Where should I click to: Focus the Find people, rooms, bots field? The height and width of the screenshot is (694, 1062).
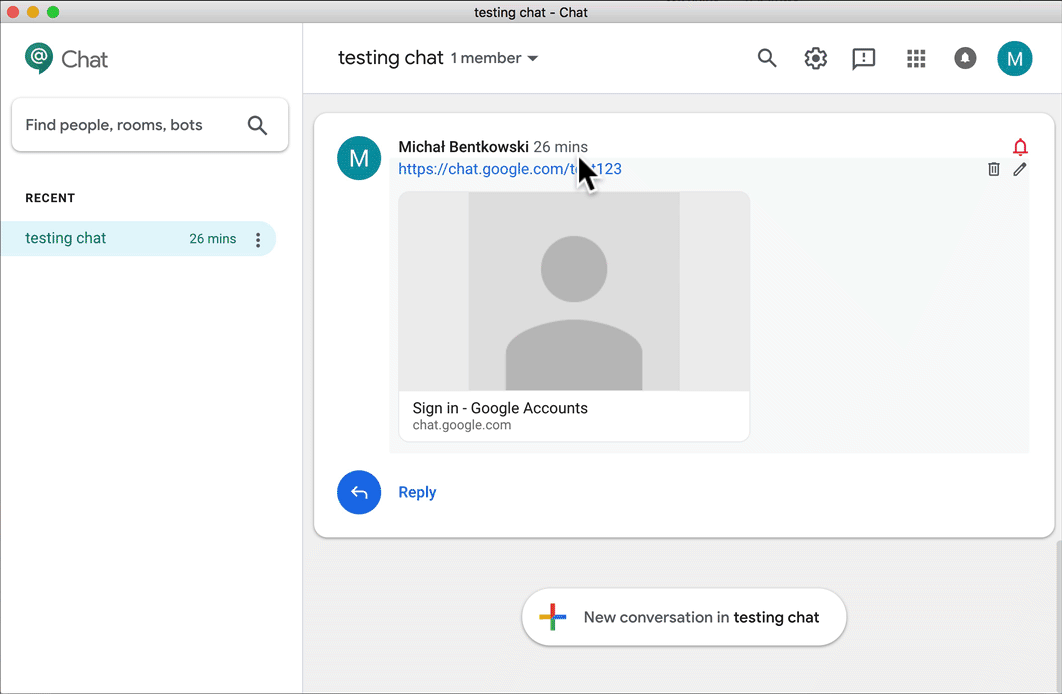[150, 125]
